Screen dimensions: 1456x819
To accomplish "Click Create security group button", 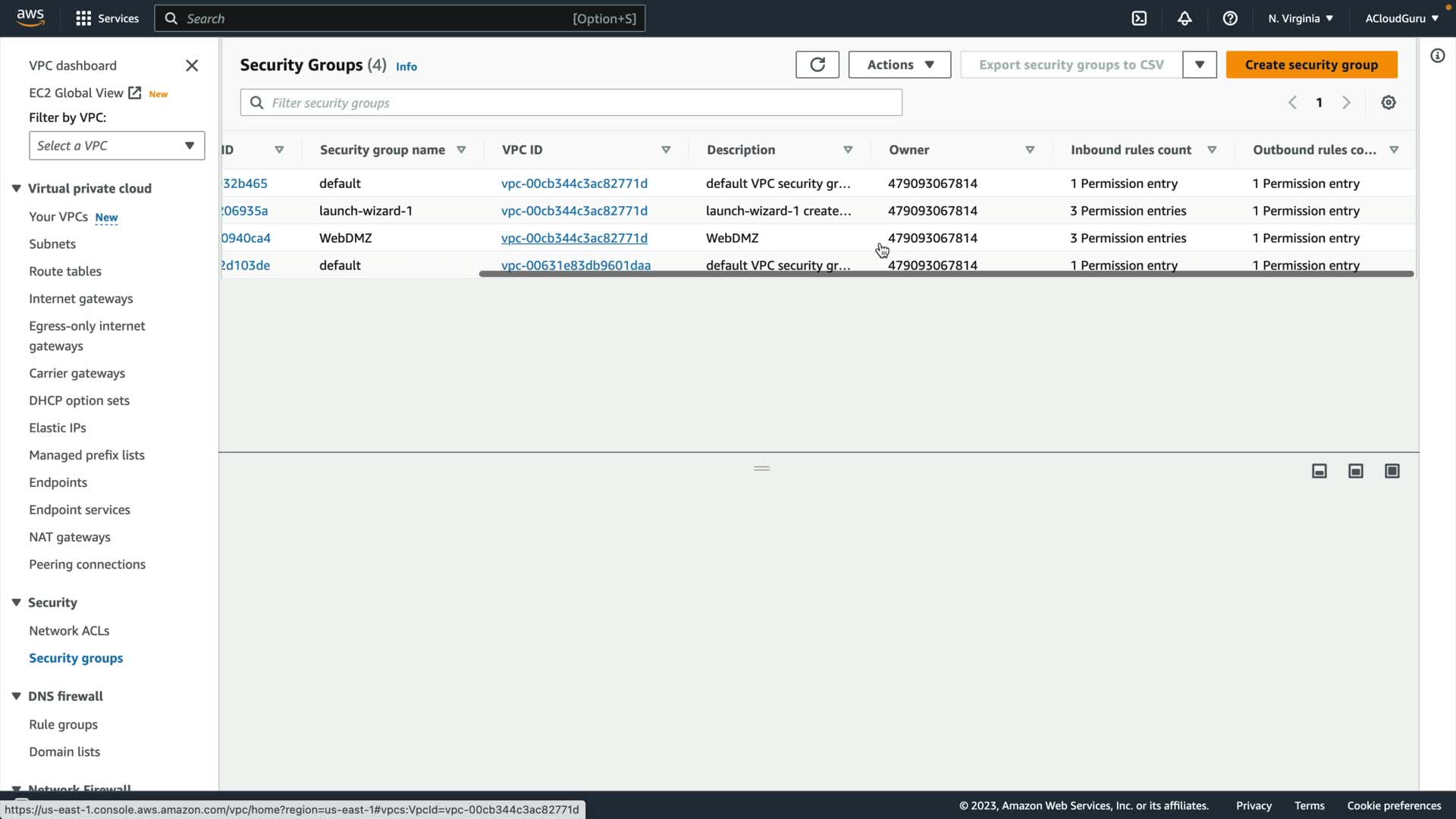I will tap(1311, 64).
